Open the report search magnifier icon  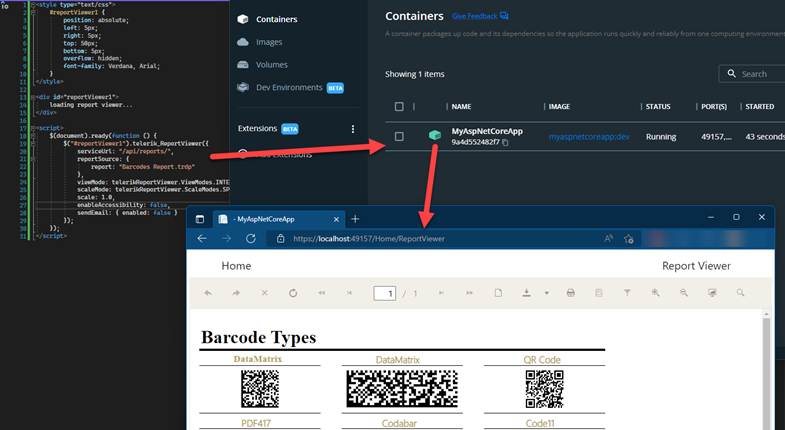tap(741, 293)
